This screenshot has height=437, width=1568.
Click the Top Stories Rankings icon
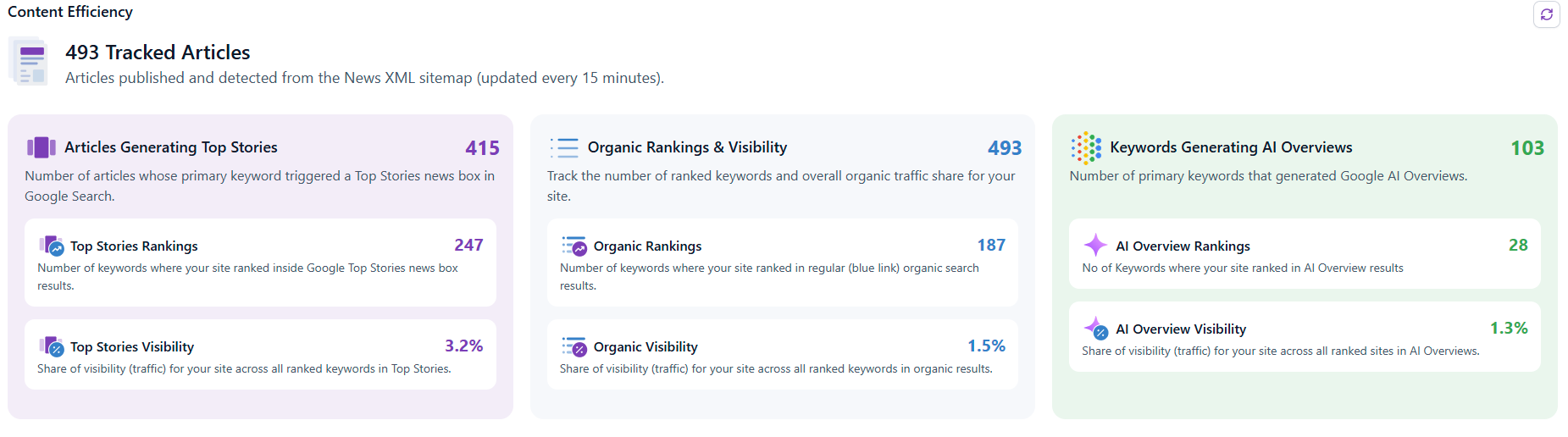(52, 246)
